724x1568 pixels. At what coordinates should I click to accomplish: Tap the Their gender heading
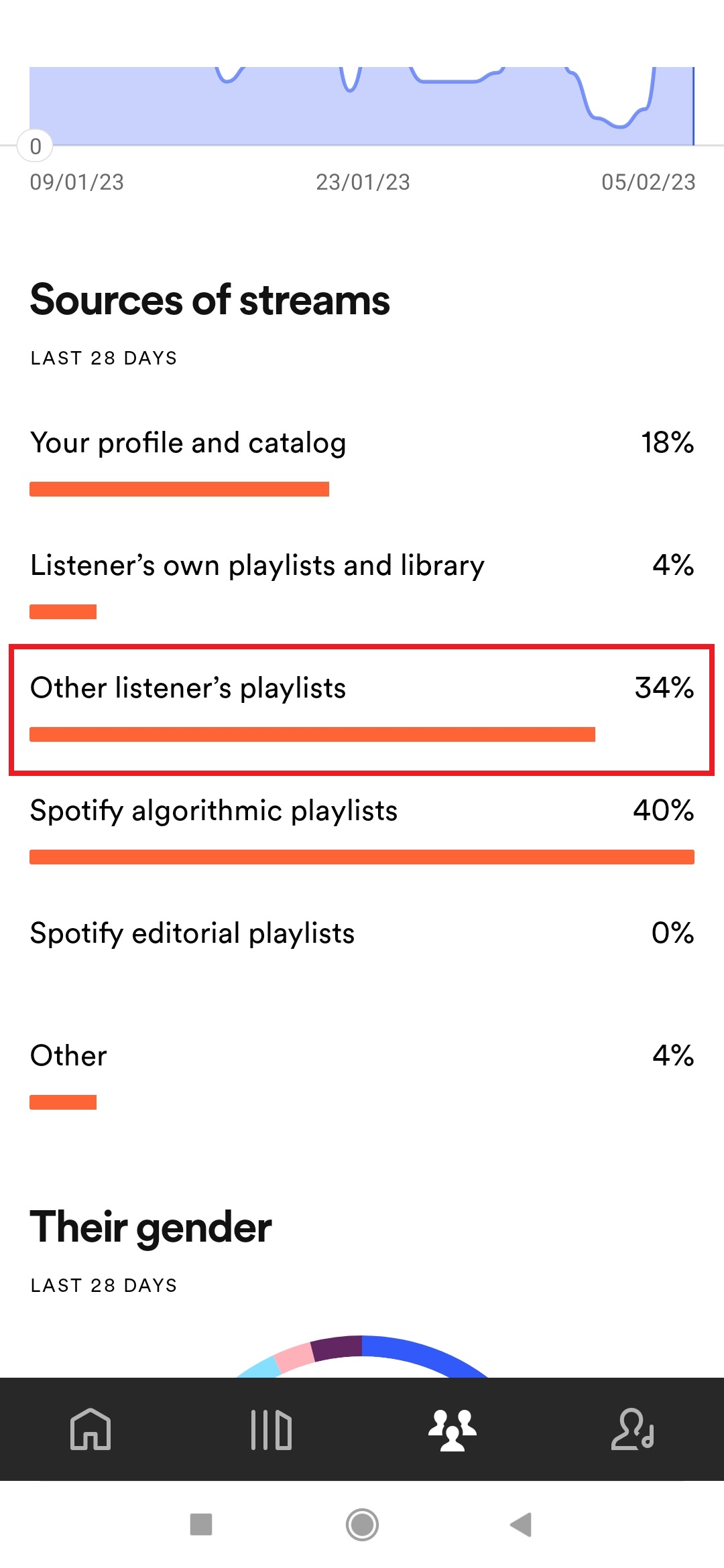[151, 1227]
